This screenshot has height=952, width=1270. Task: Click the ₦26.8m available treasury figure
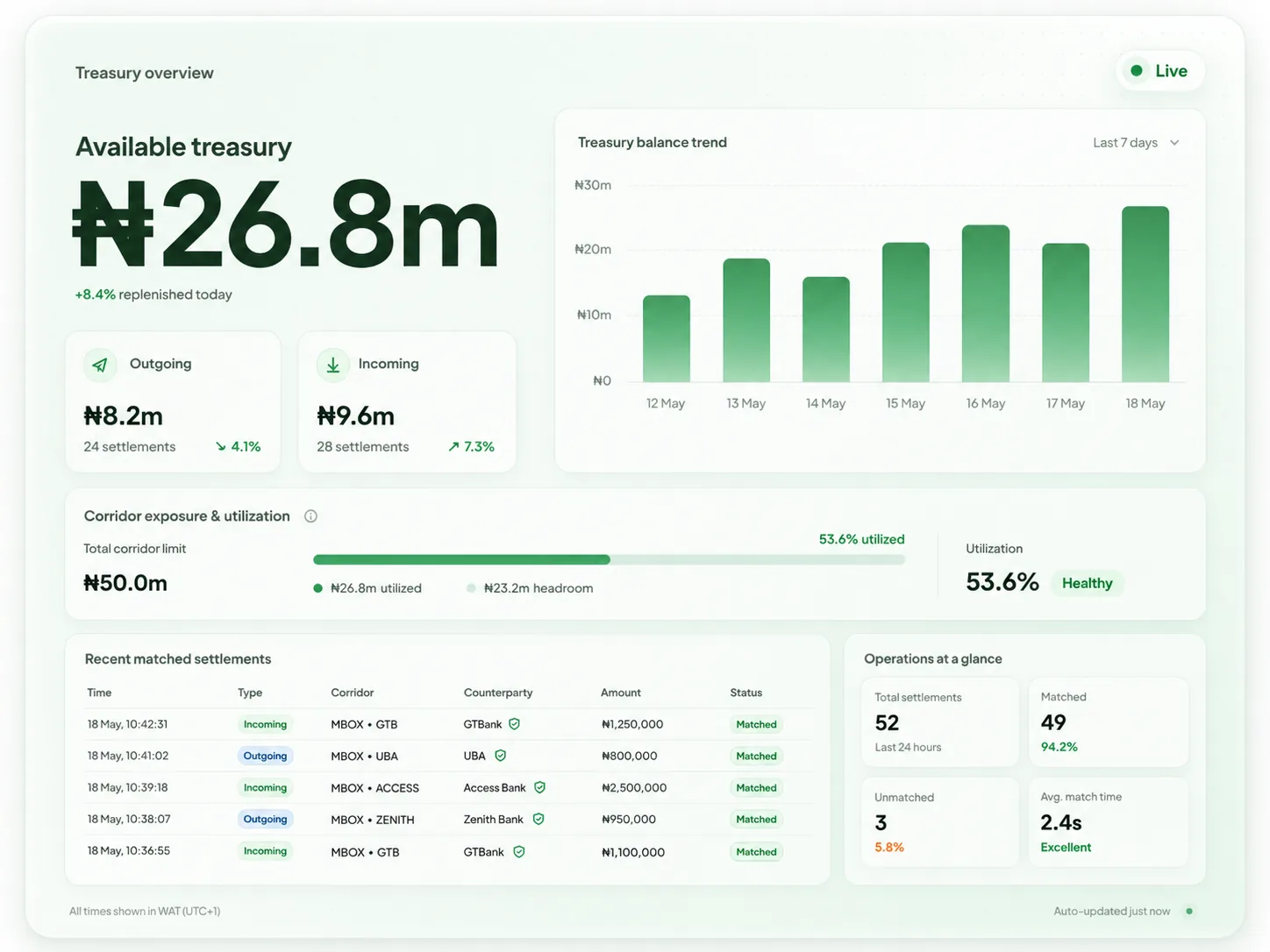286,224
